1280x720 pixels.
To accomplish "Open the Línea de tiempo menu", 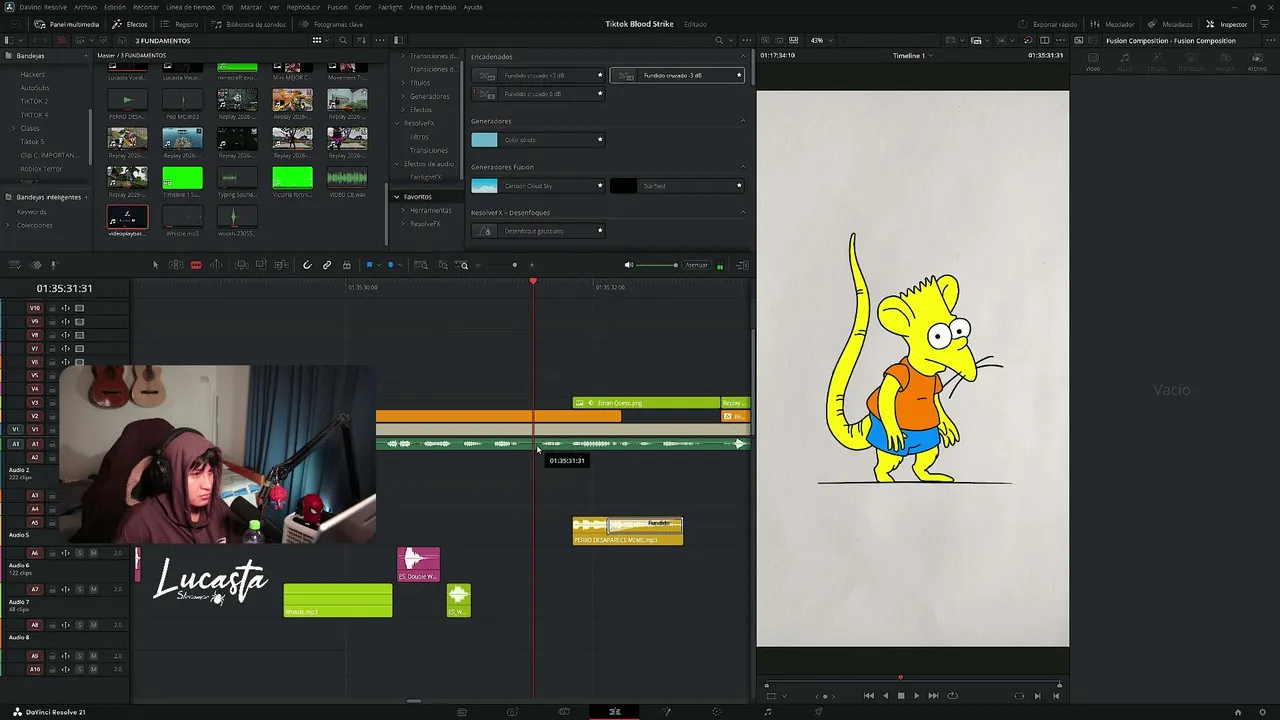I will coord(190,7).
